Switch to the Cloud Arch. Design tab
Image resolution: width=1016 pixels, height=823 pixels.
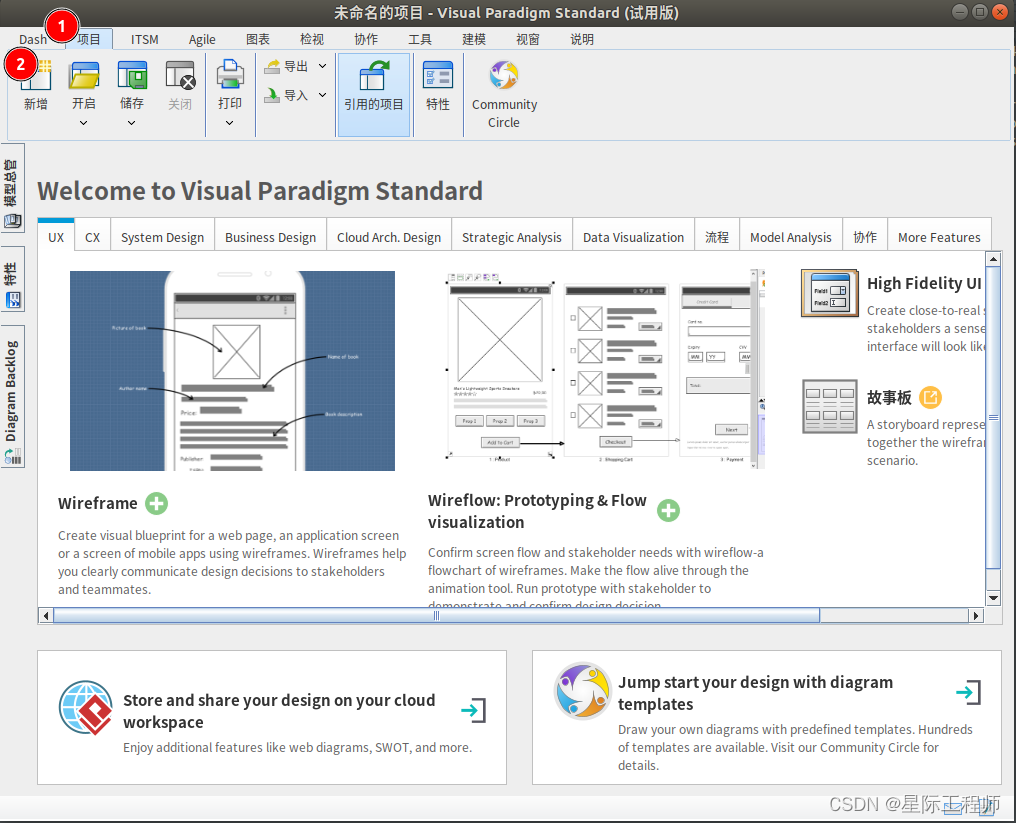point(389,237)
